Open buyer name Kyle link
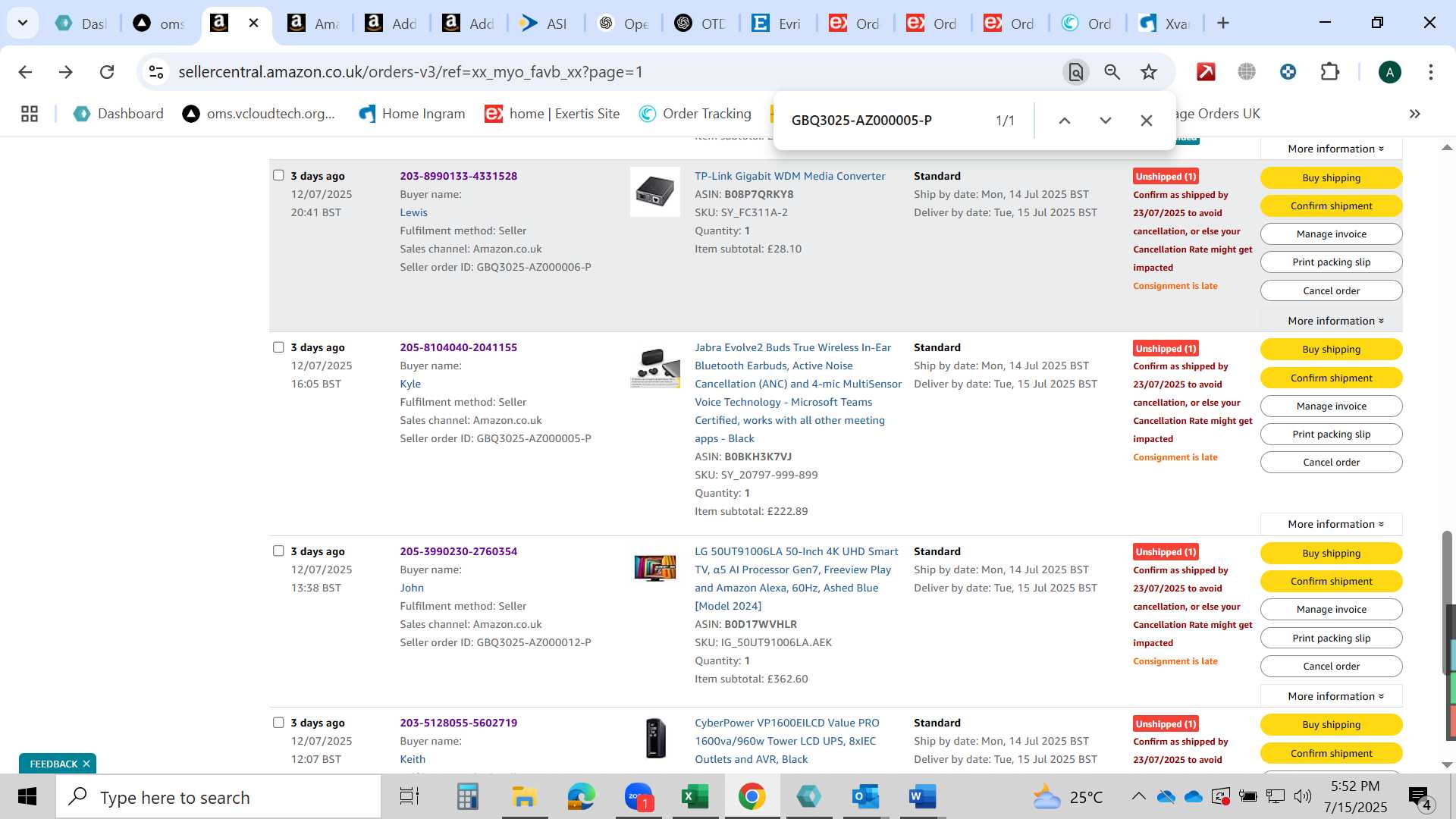1456x819 pixels. point(410,384)
